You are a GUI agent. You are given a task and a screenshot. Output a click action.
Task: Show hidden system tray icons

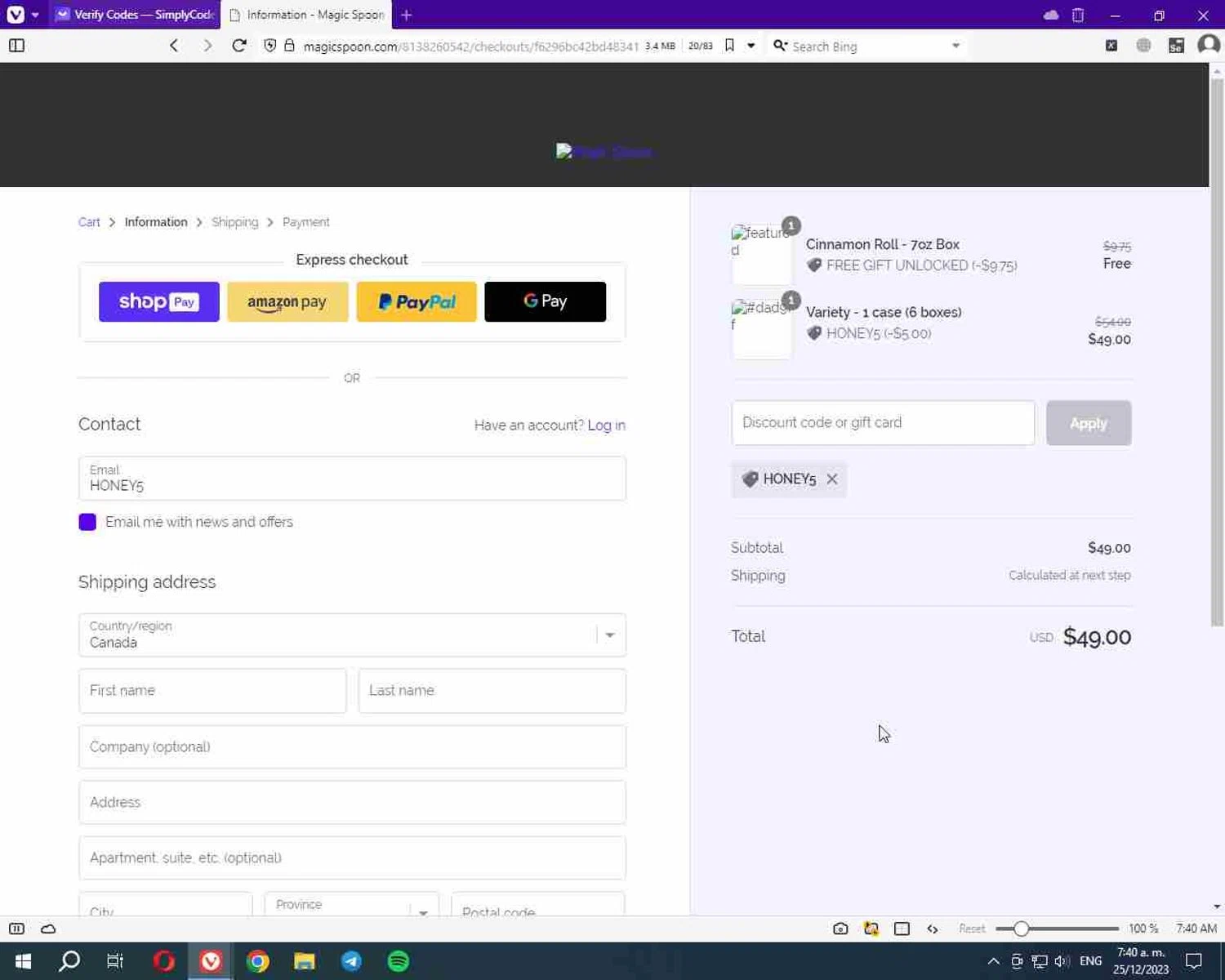(993, 961)
